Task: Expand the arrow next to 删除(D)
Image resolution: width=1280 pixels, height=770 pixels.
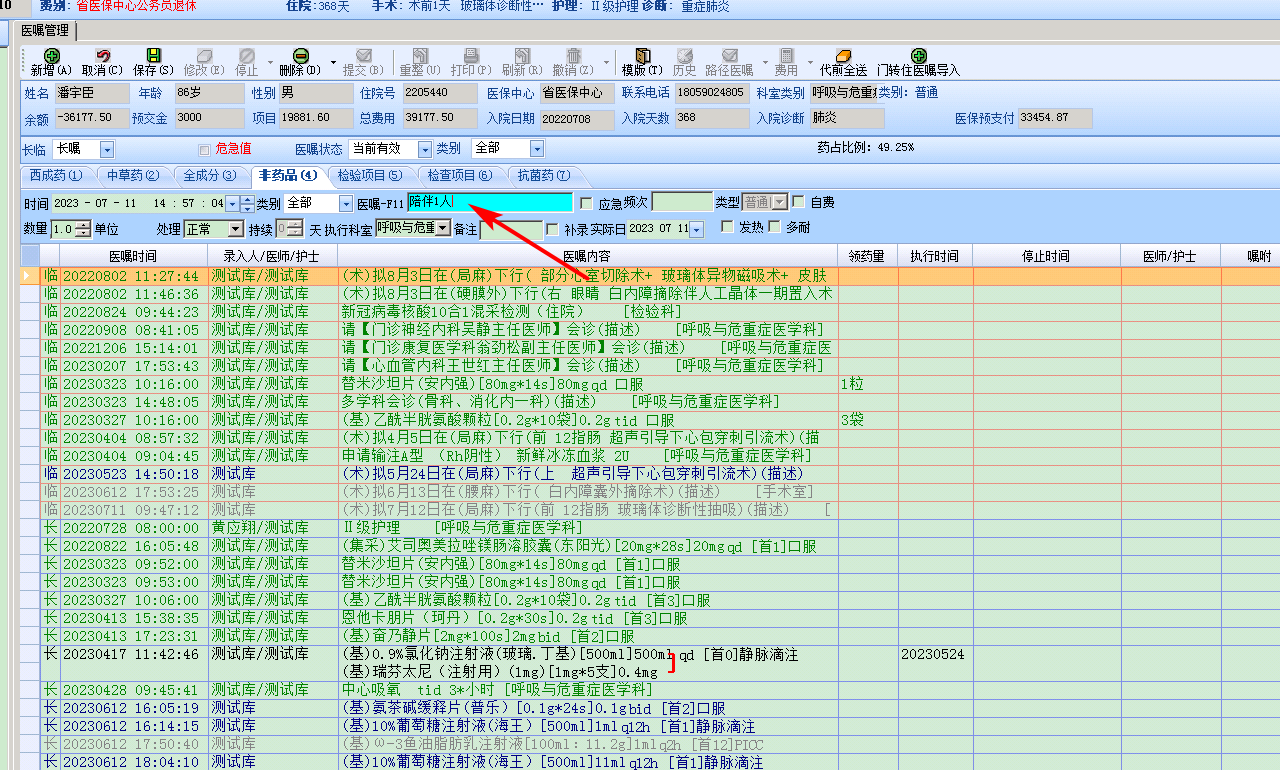Action: click(x=333, y=63)
